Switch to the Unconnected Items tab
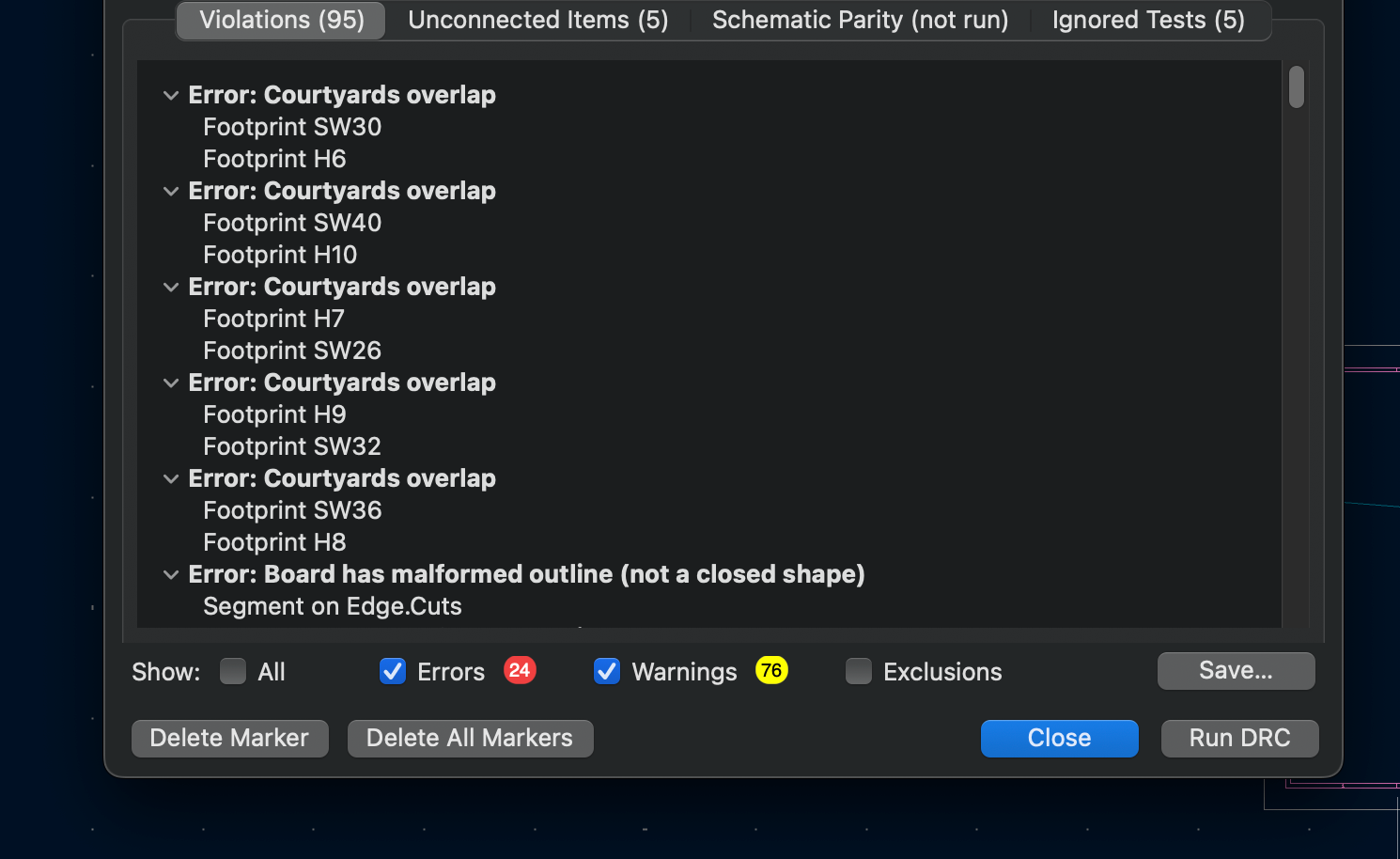 [538, 20]
